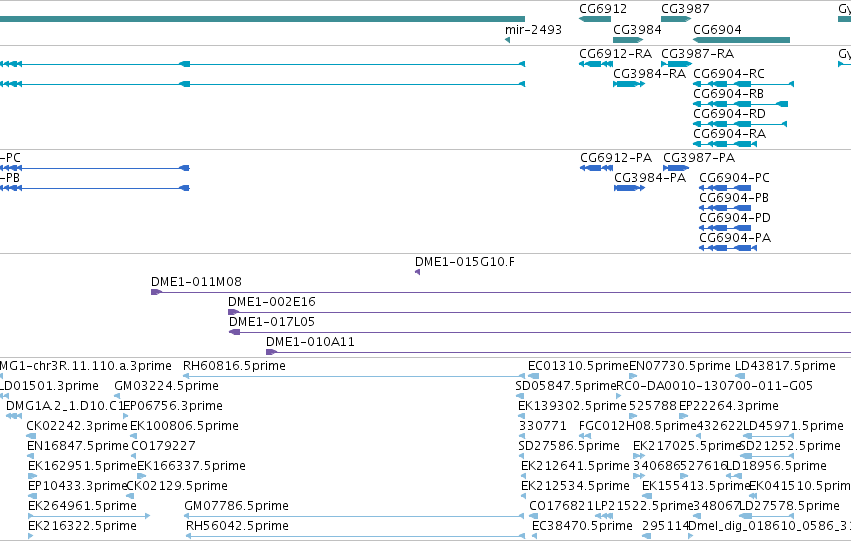Select the EK166337.5prime EST
The image size is (851, 541).
pos(192,467)
